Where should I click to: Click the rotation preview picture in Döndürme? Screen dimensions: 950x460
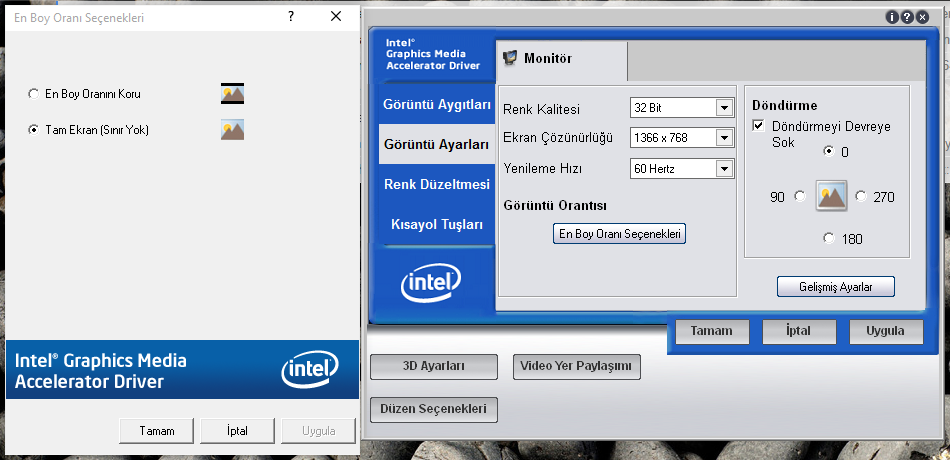[x=831, y=196]
